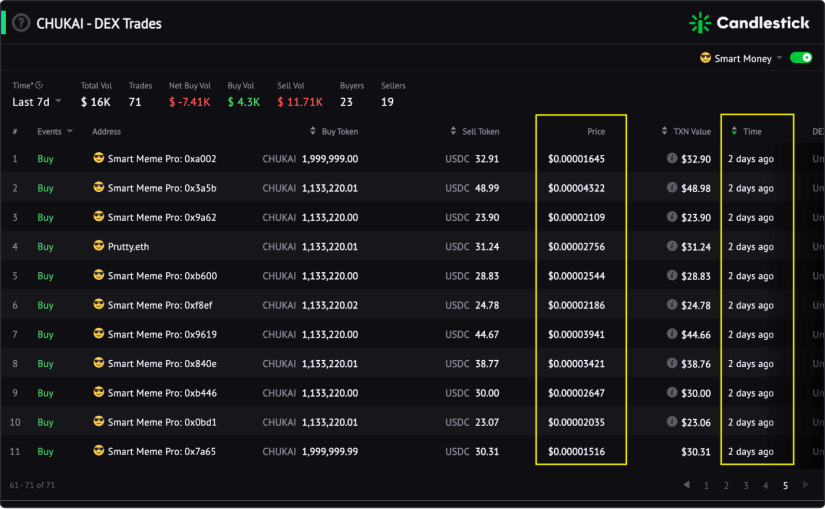The width and height of the screenshot is (825, 509).
Task: Click the info icon beside $31.24
Action: point(671,246)
